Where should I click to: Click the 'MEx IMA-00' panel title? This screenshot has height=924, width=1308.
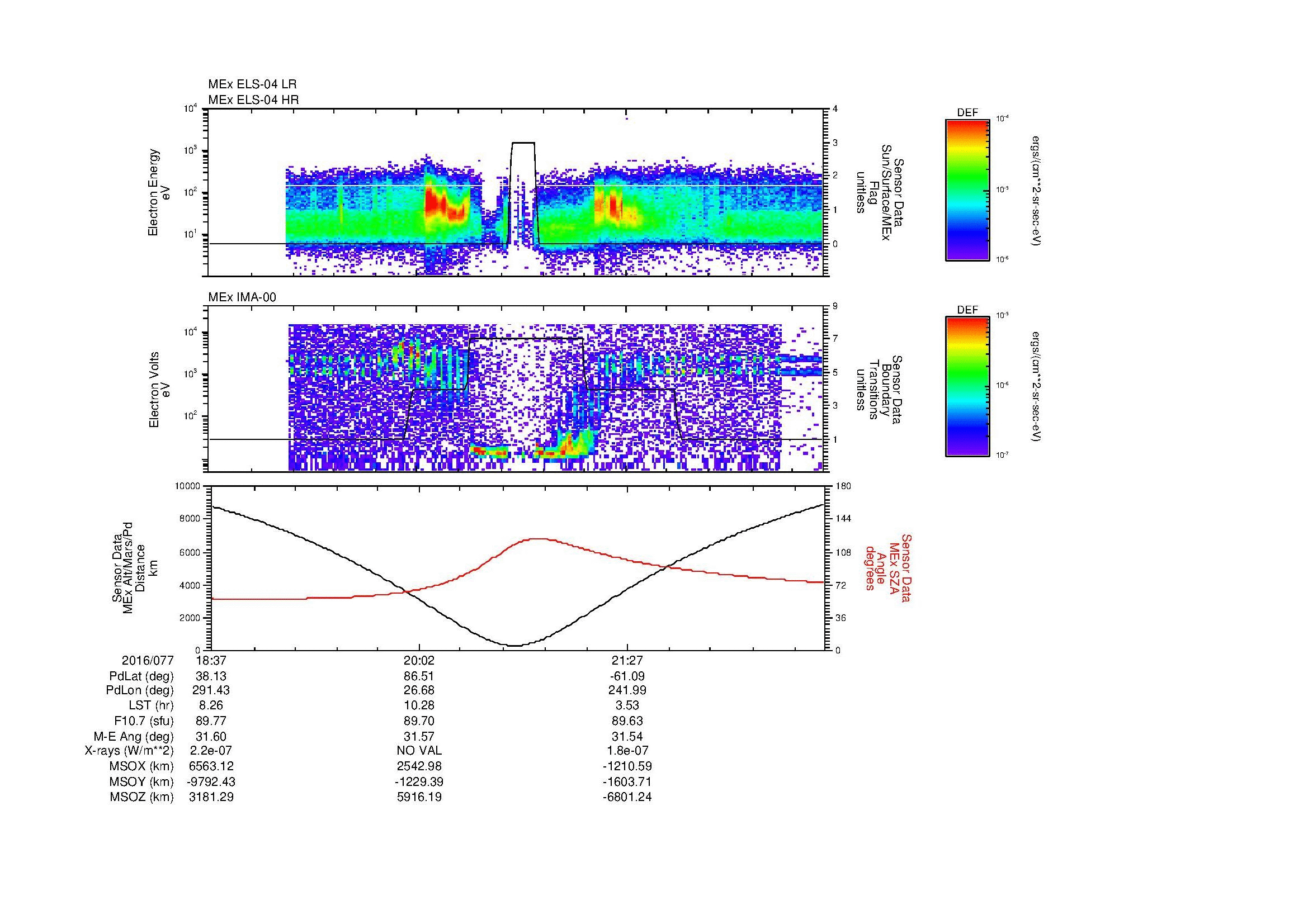pos(242,297)
